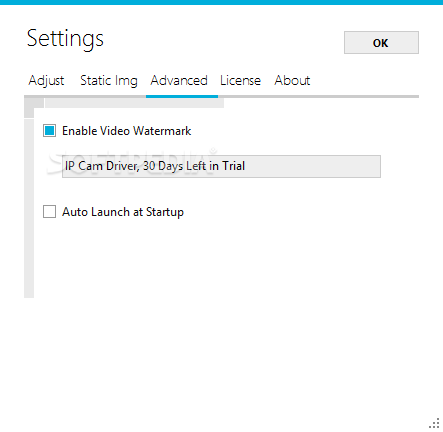Go to the License tab
Screen dimensions: 443x432
point(240,81)
